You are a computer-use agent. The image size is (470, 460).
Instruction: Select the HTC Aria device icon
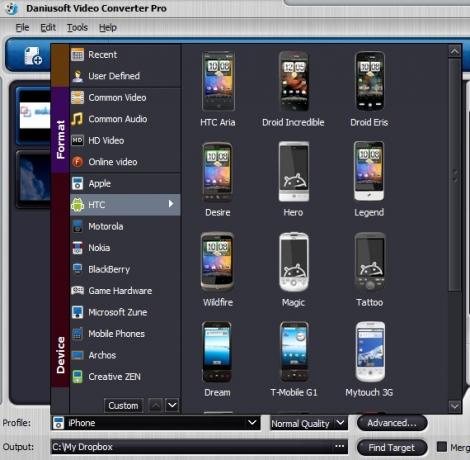coord(218,81)
